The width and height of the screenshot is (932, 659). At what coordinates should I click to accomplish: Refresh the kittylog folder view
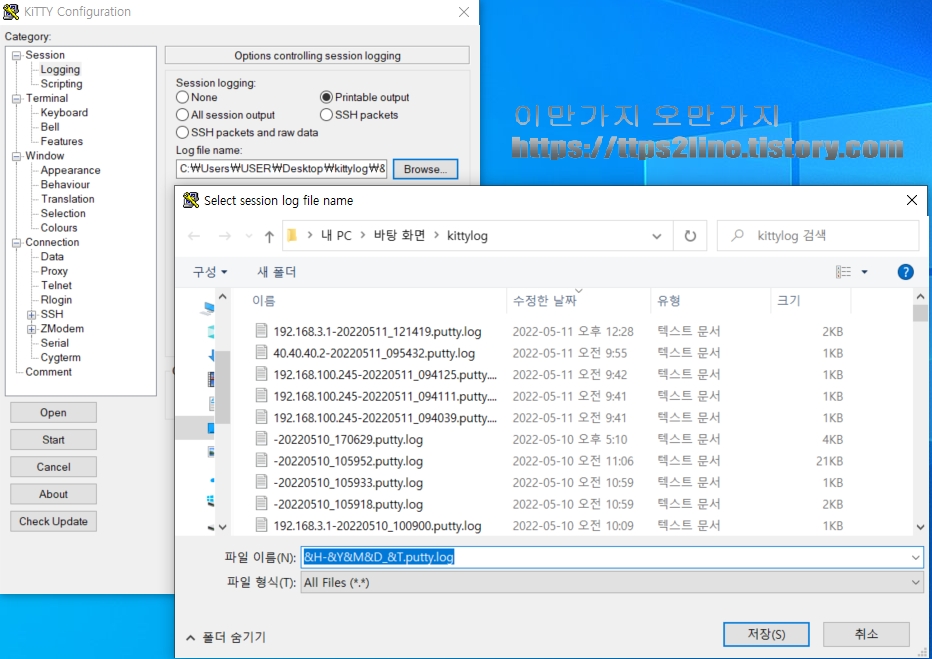(690, 236)
